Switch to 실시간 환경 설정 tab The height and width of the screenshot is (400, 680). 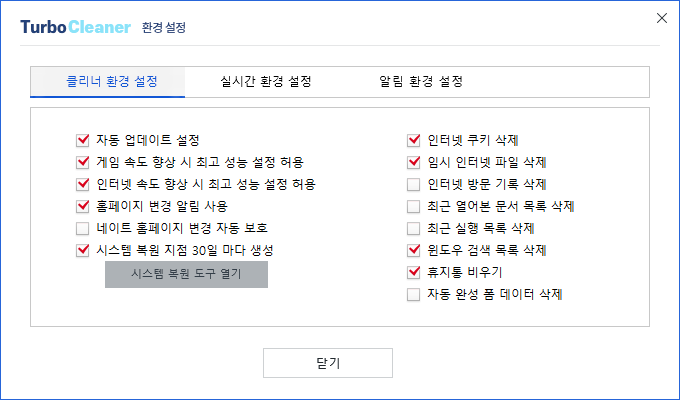(266, 82)
